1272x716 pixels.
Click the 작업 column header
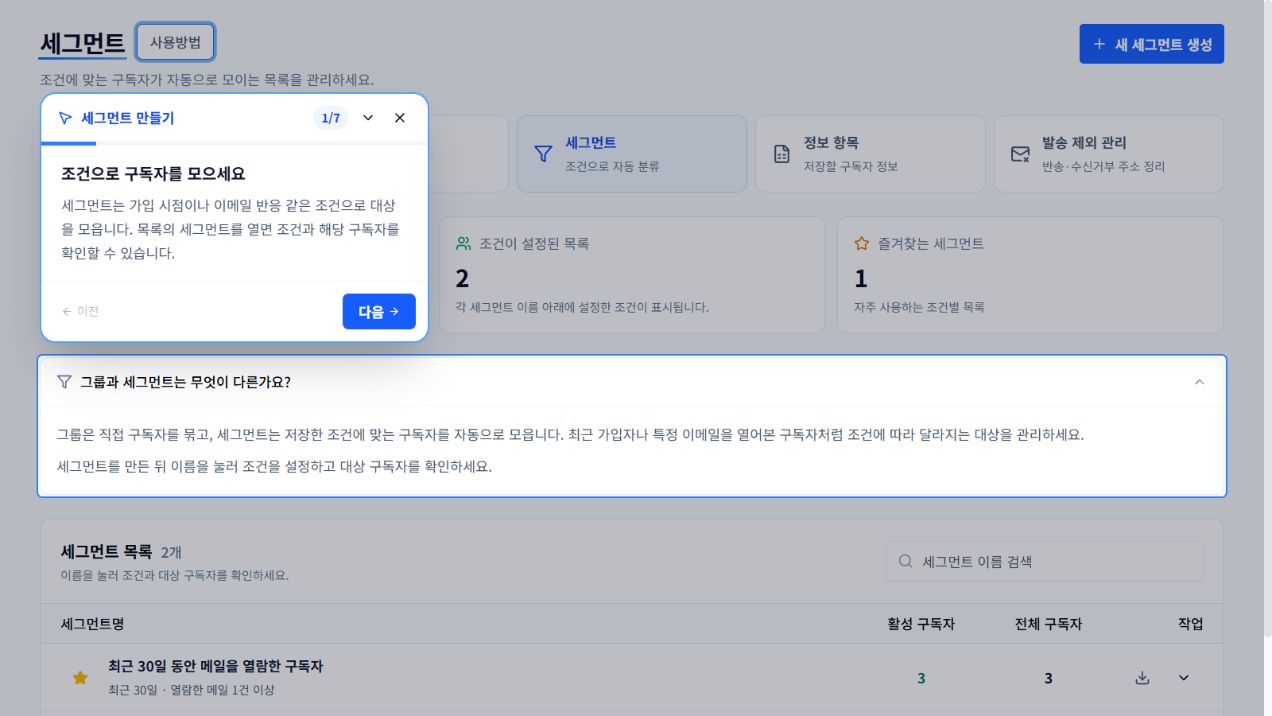click(x=1190, y=624)
